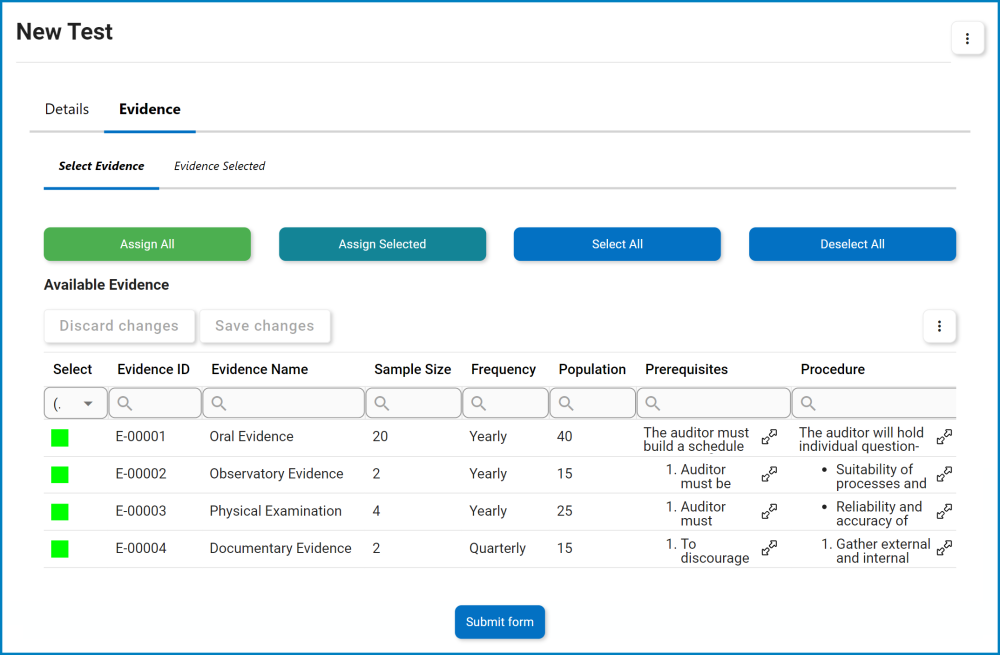This screenshot has width=1000, height=655.
Task: Open the kebab menu beside New Test title
Action: [967, 39]
